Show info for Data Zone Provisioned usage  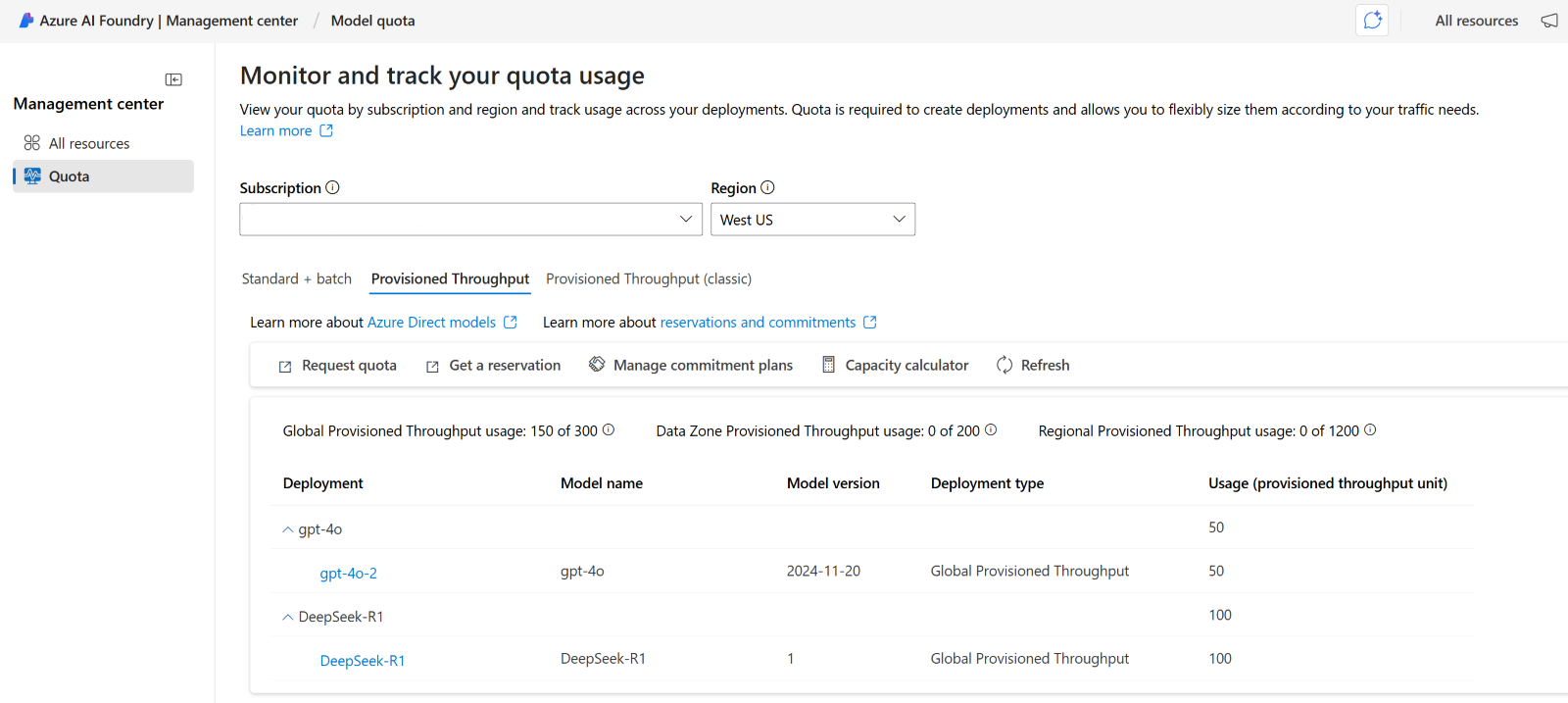click(991, 430)
